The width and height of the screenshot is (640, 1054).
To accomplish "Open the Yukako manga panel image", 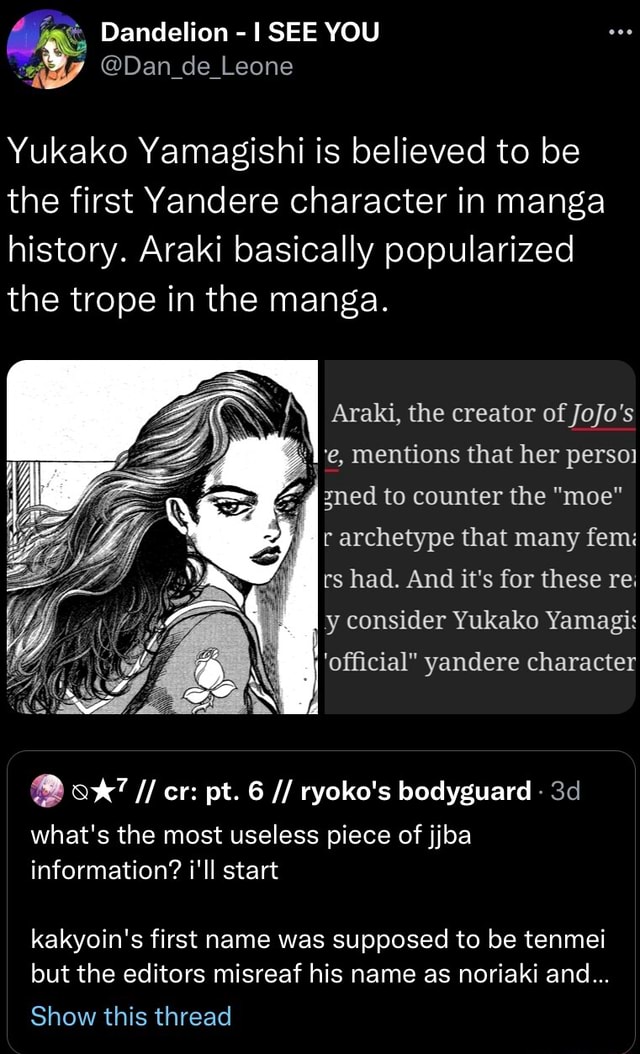I will click(162, 536).
